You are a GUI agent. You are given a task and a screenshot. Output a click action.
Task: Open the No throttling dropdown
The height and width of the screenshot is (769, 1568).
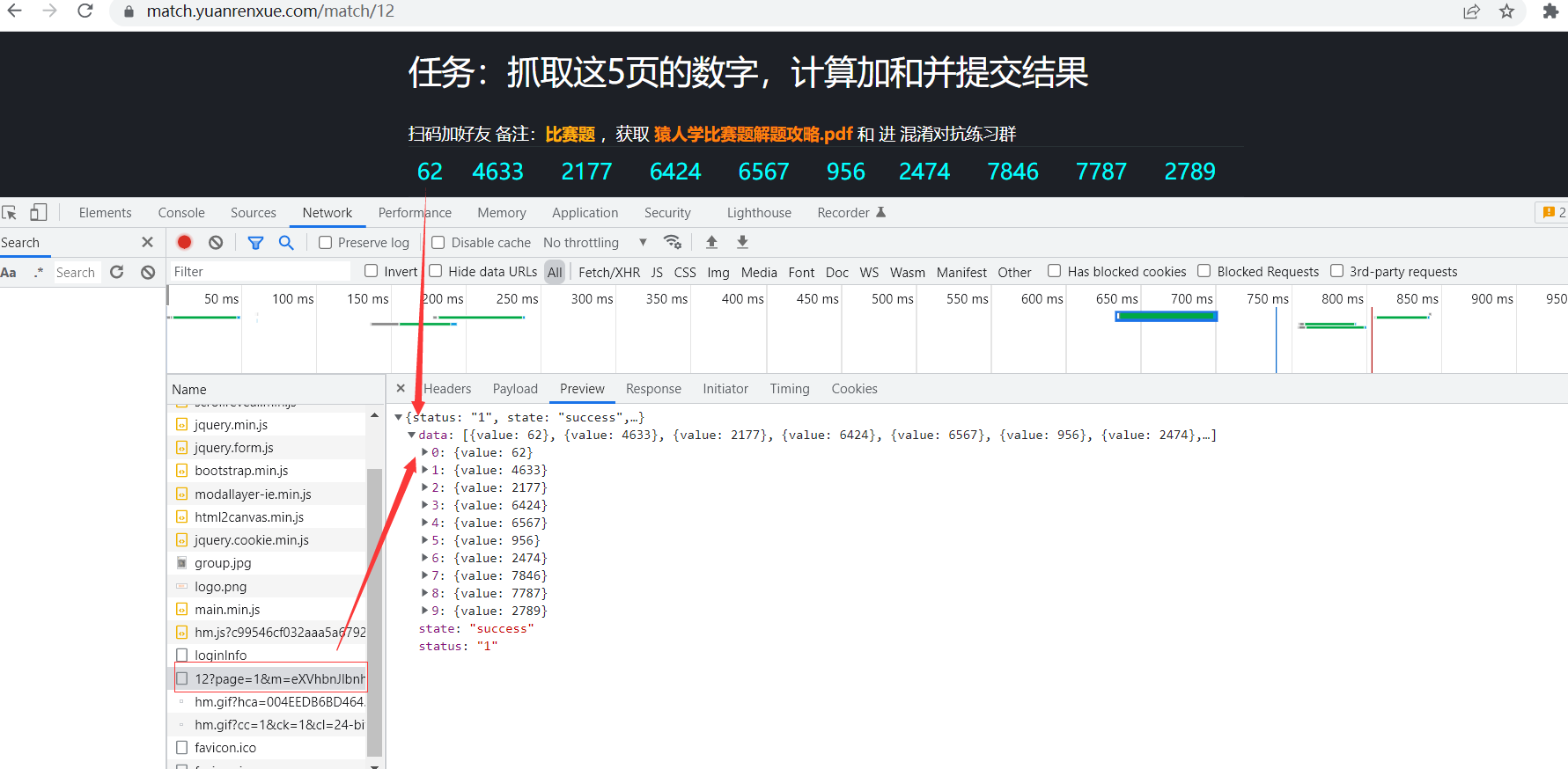click(595, 243)
